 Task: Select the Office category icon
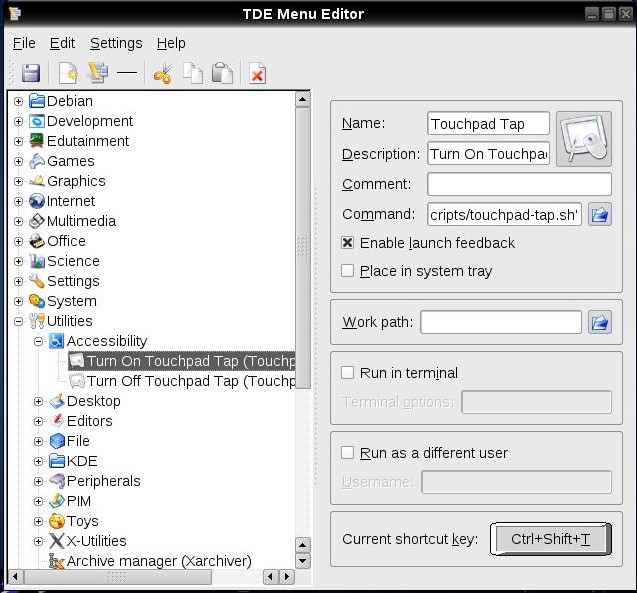click(x=37, y=241)
